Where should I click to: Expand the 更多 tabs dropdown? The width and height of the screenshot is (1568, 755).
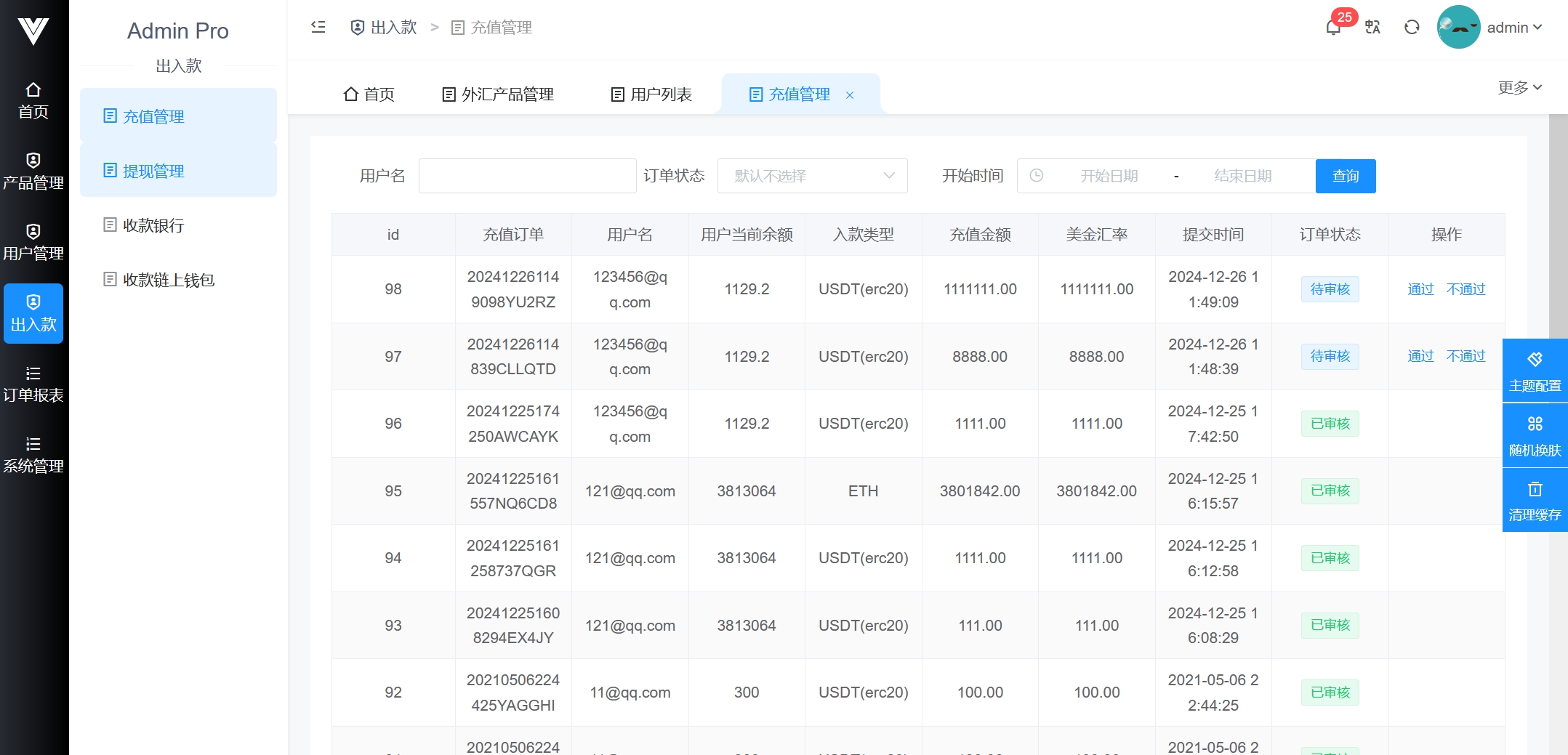tap(1519, 87)
